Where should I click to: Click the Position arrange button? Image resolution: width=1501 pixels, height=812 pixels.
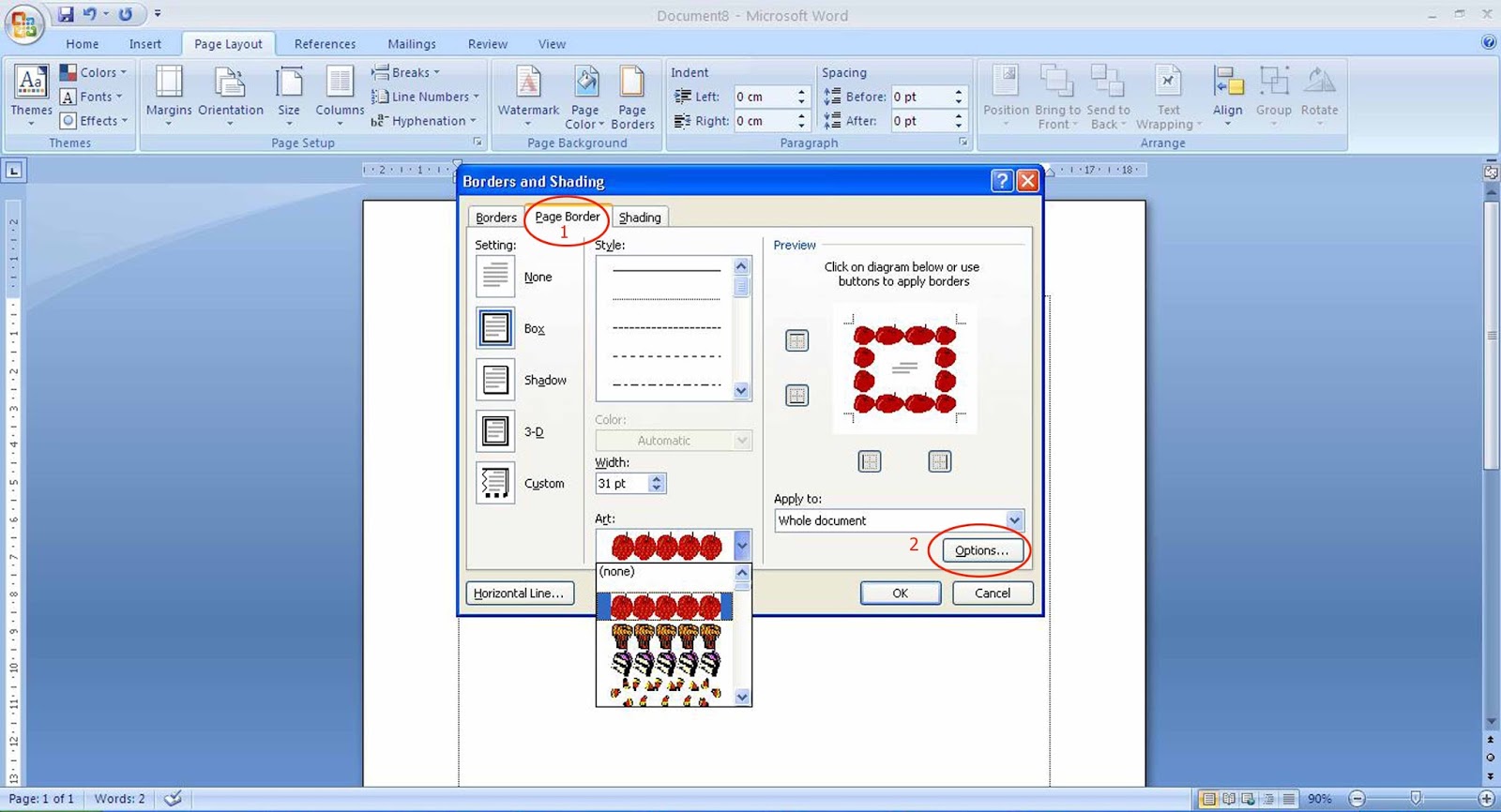[1006, 96]
